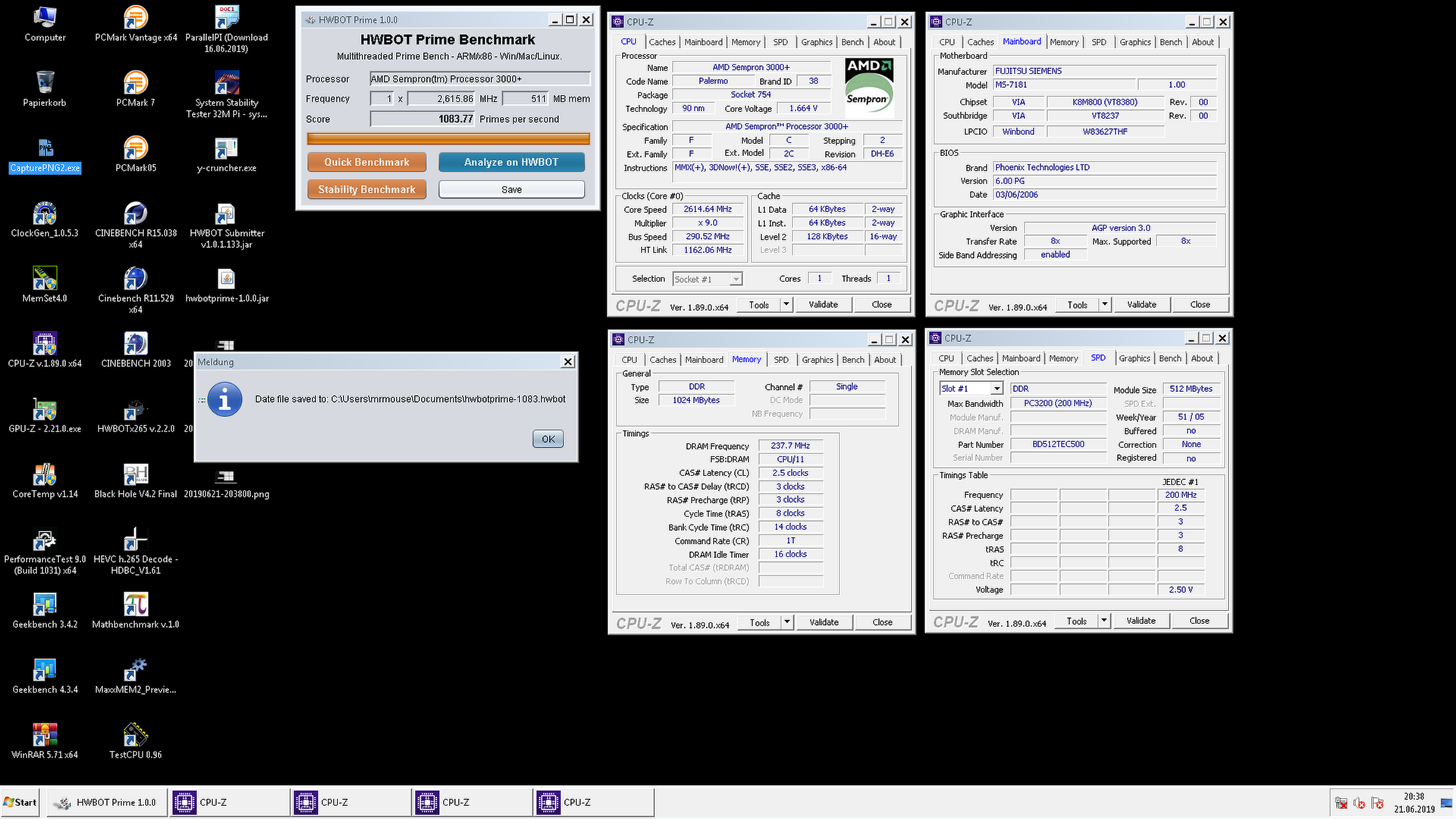Launch TestCPU 0.96 desktop icon
Viewport: 1456px width, 819px height.
136,742
